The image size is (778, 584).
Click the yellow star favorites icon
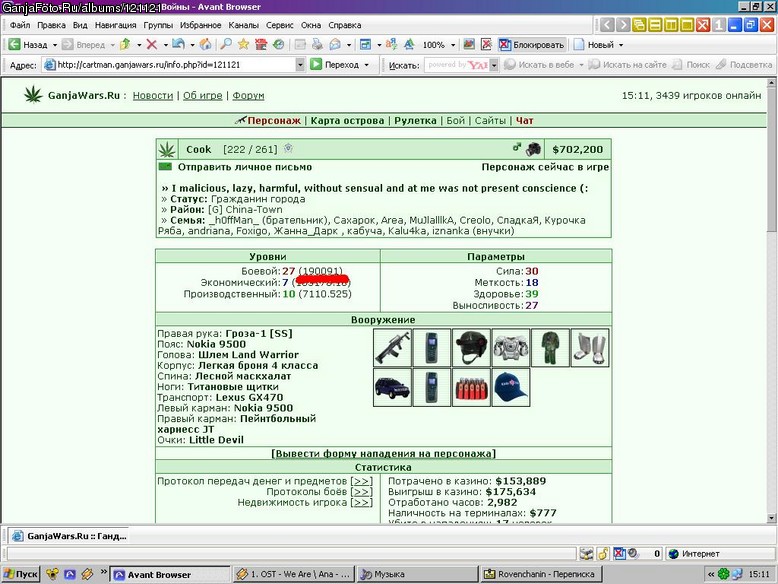tap(243, 45)
